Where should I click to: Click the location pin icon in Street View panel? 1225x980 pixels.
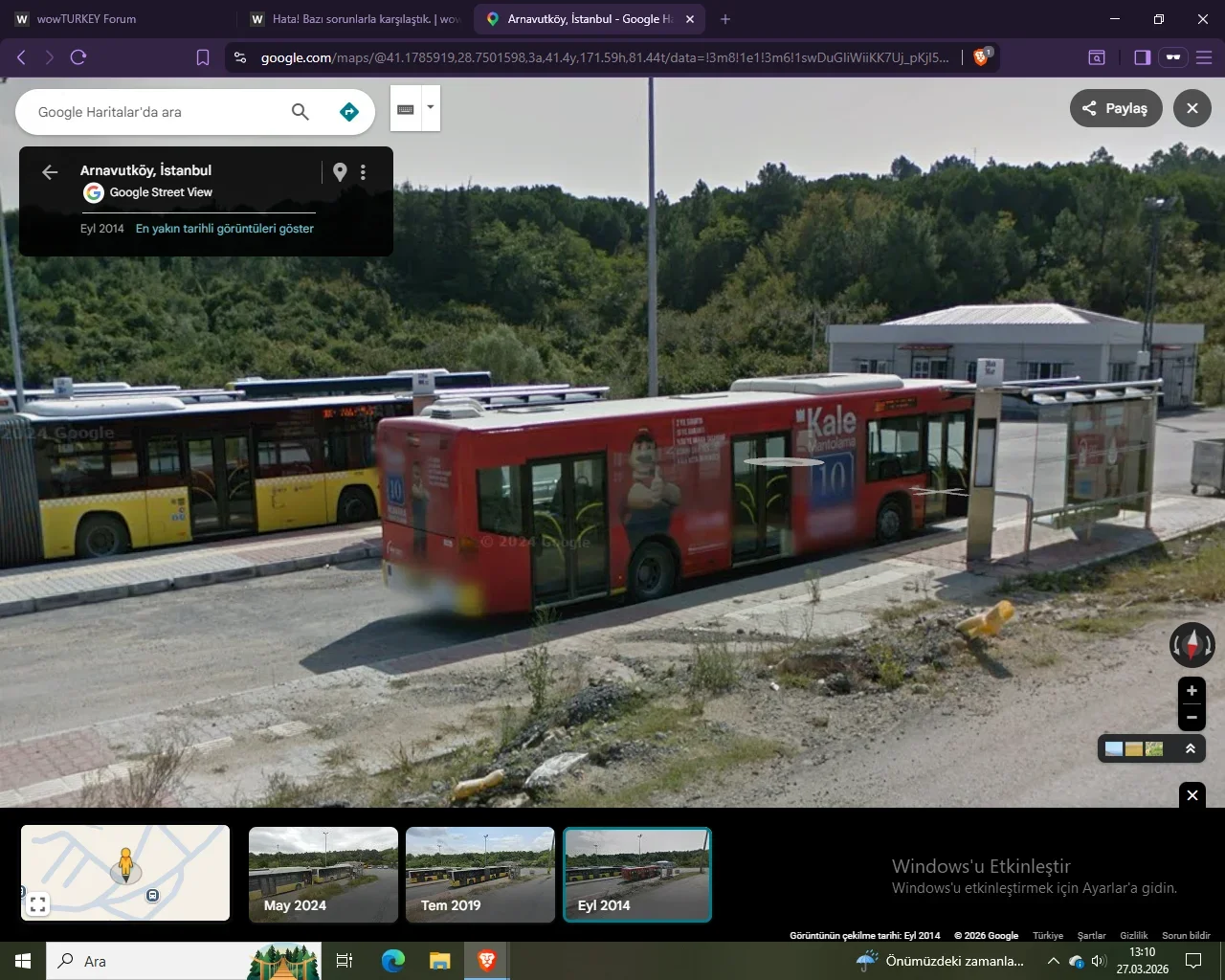(340, 172)
